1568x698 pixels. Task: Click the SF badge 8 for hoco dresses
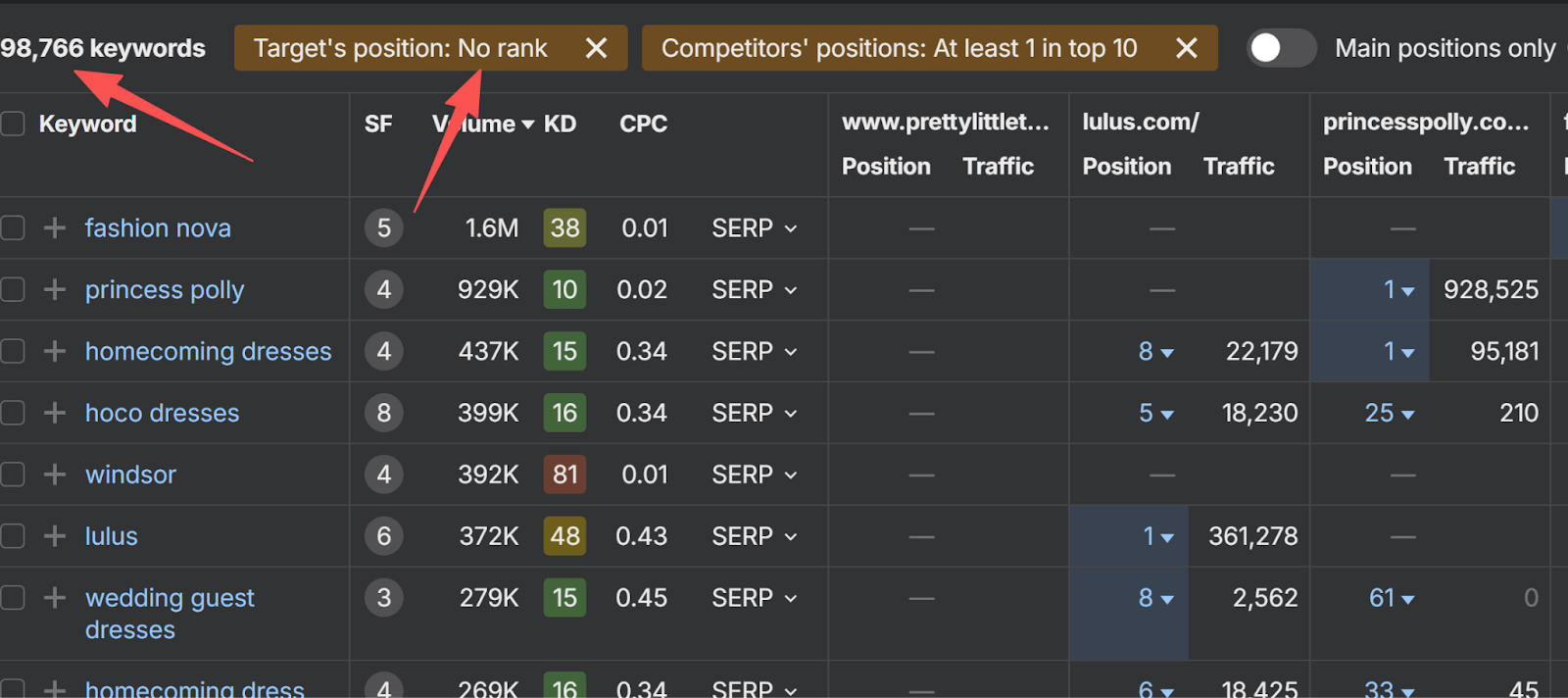coord(383,413)
